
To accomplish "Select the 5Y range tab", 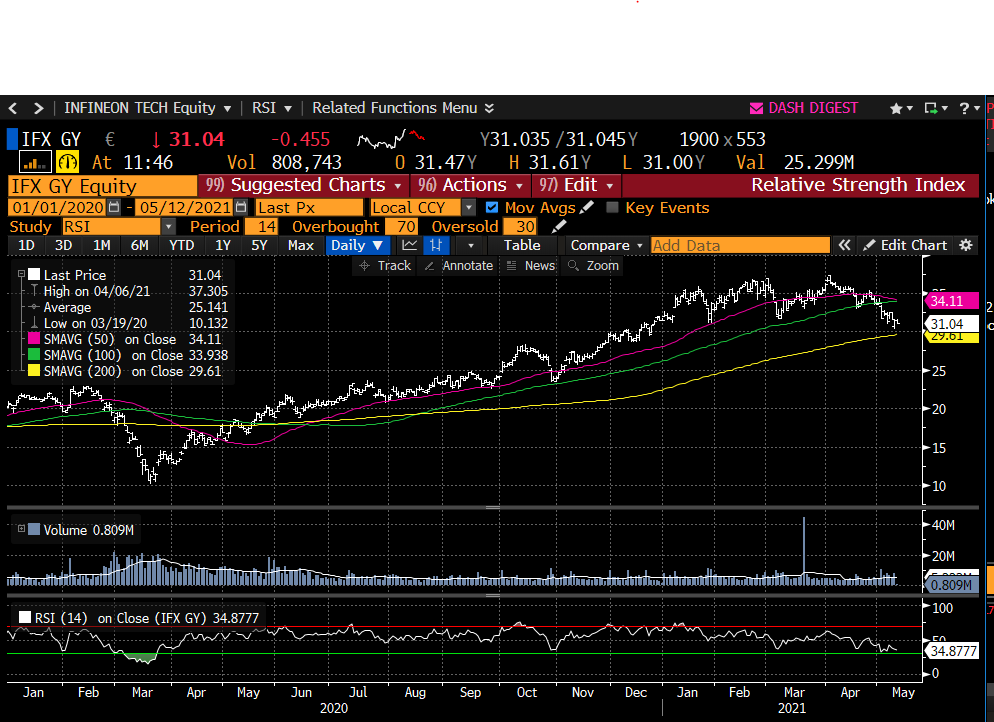I will (259, 245).
